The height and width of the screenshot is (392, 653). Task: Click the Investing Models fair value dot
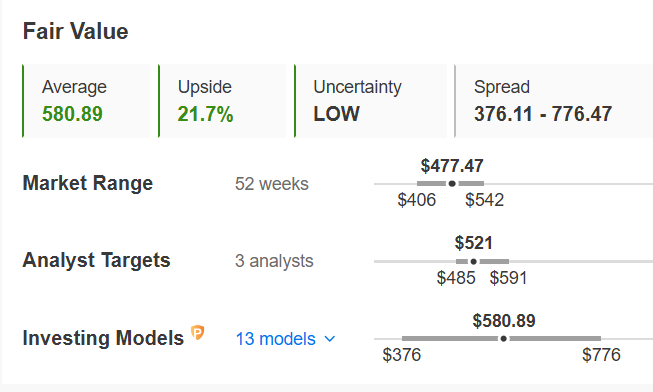(x=503, y=339)
